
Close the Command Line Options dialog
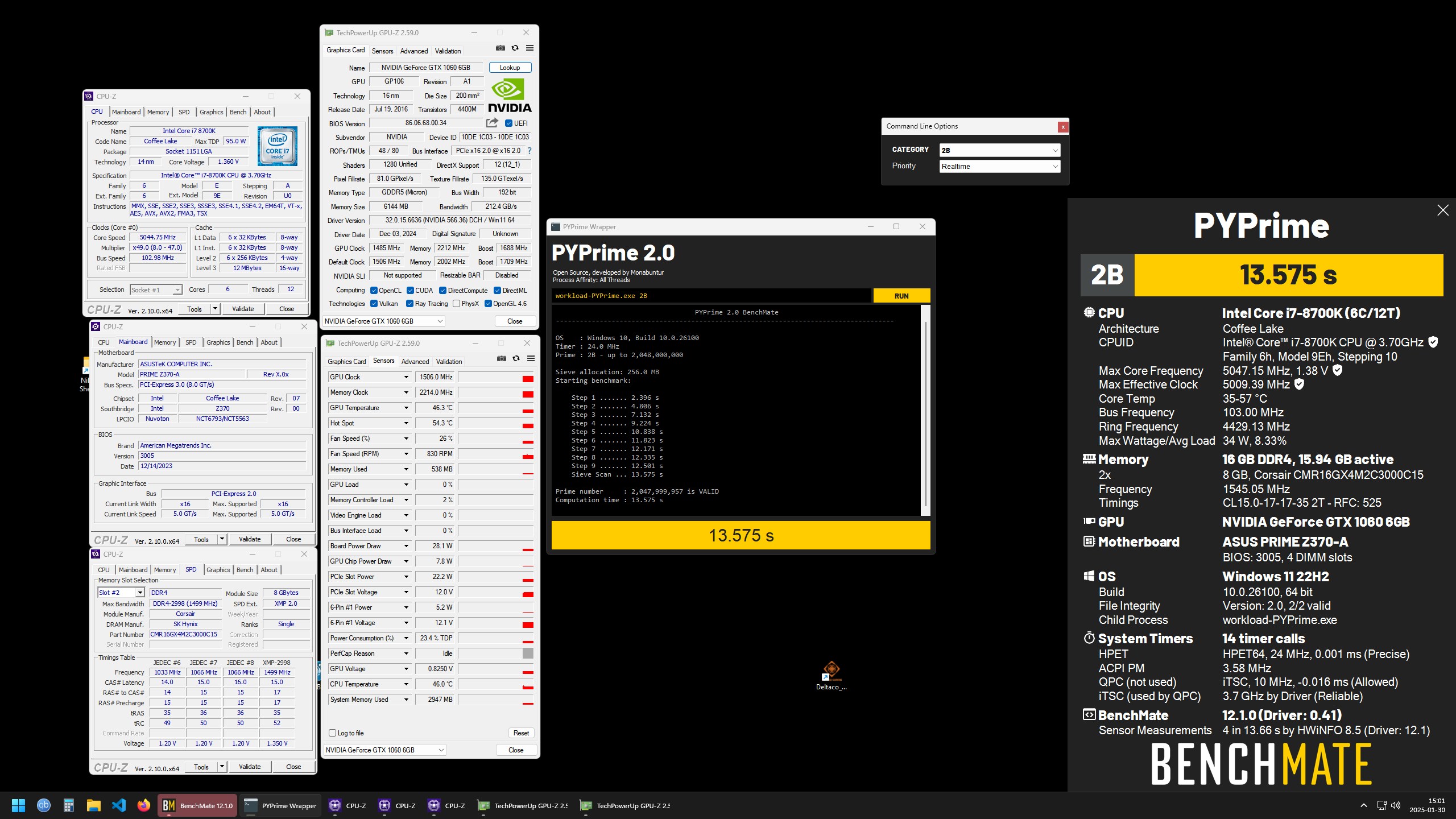point(1062,127)
